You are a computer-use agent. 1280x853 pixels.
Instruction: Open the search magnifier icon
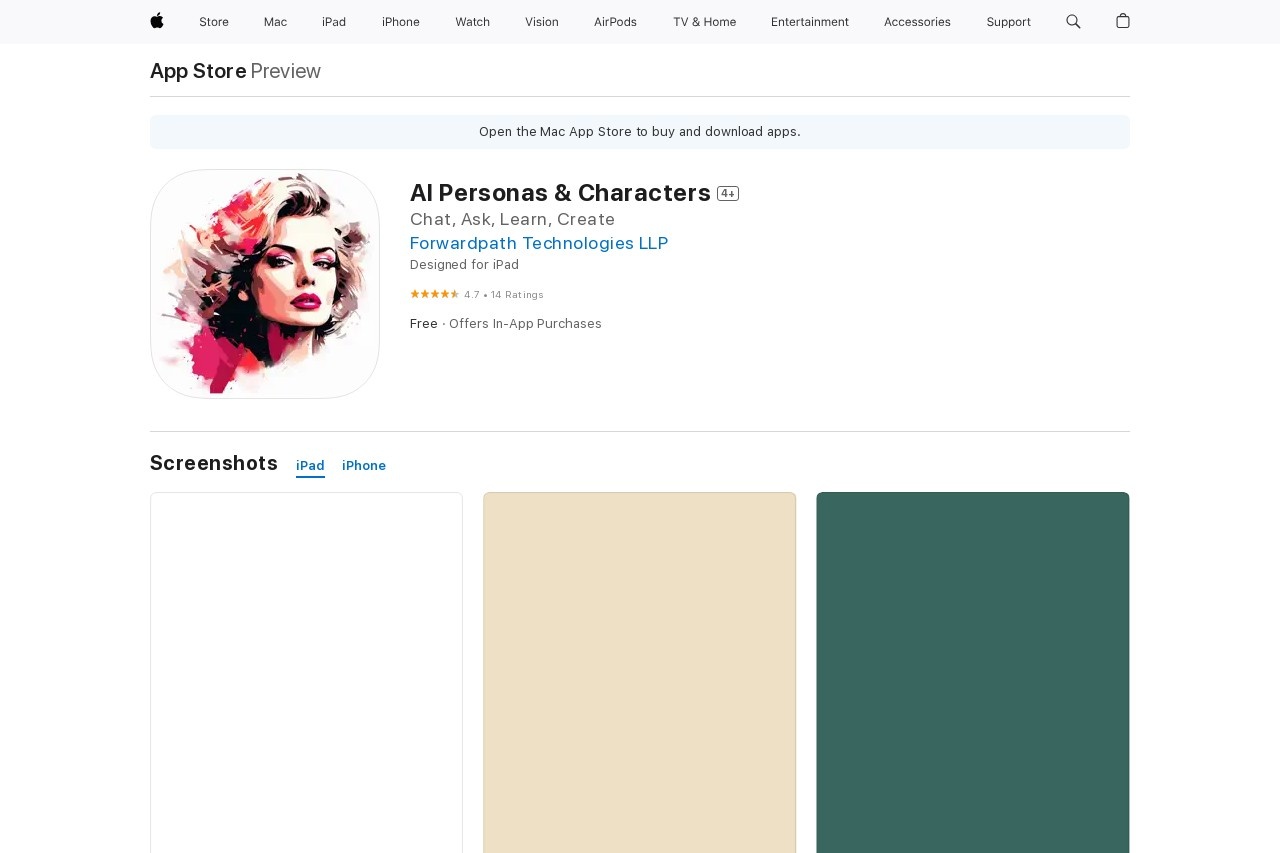tap(1073, 21)
